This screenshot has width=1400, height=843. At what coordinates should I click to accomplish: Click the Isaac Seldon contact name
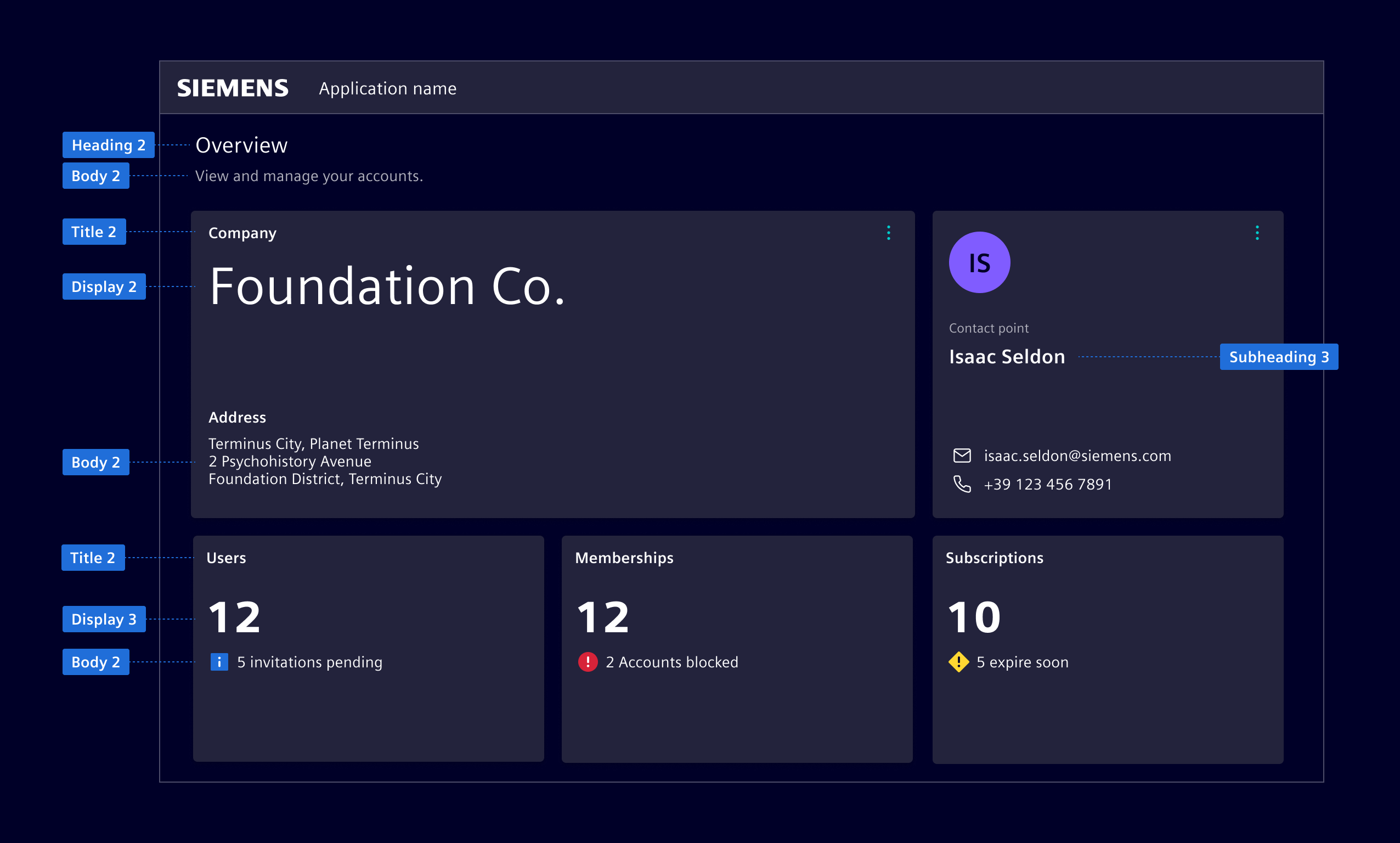[1007, 357]
